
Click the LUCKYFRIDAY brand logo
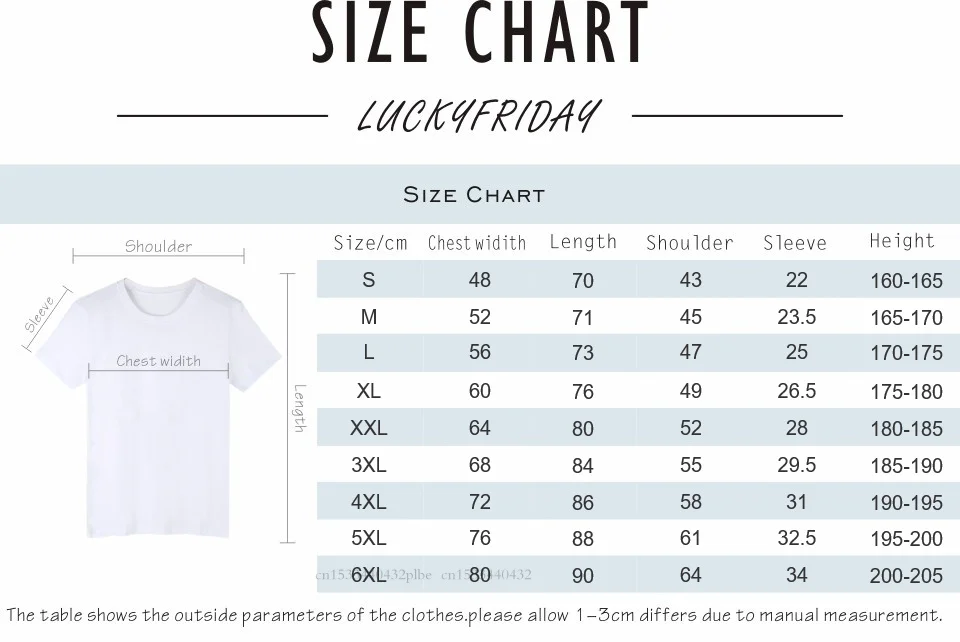479,116
